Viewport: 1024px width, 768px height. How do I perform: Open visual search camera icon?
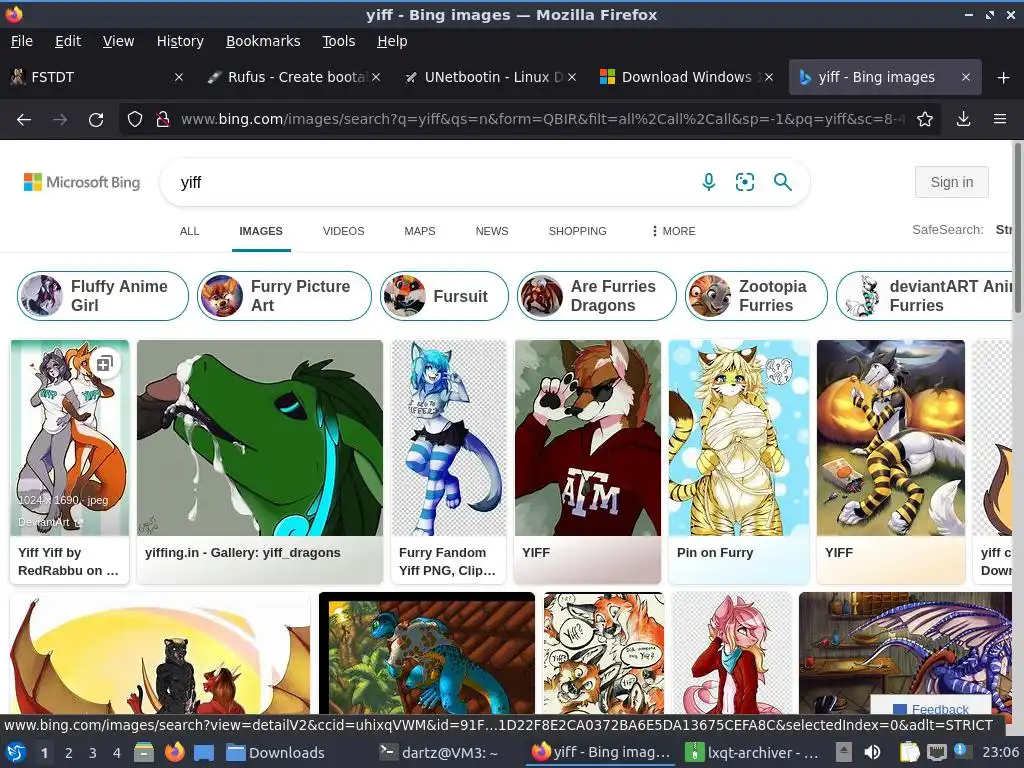pos(744,182)
